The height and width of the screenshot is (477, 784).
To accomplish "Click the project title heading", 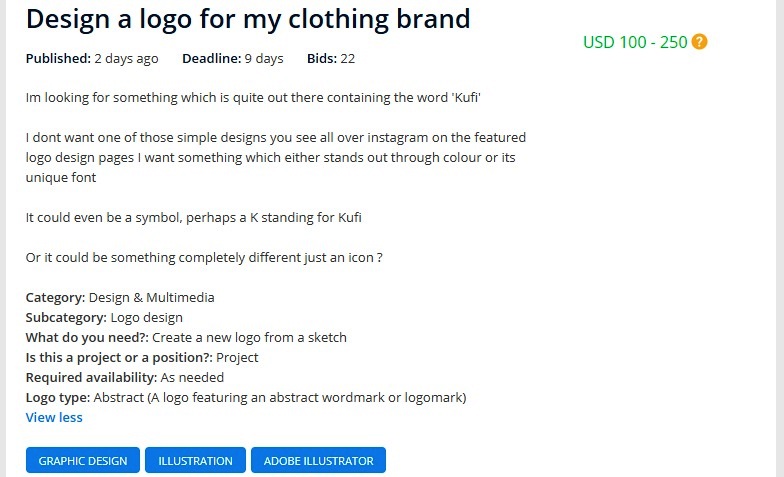I will coord(248,18).
